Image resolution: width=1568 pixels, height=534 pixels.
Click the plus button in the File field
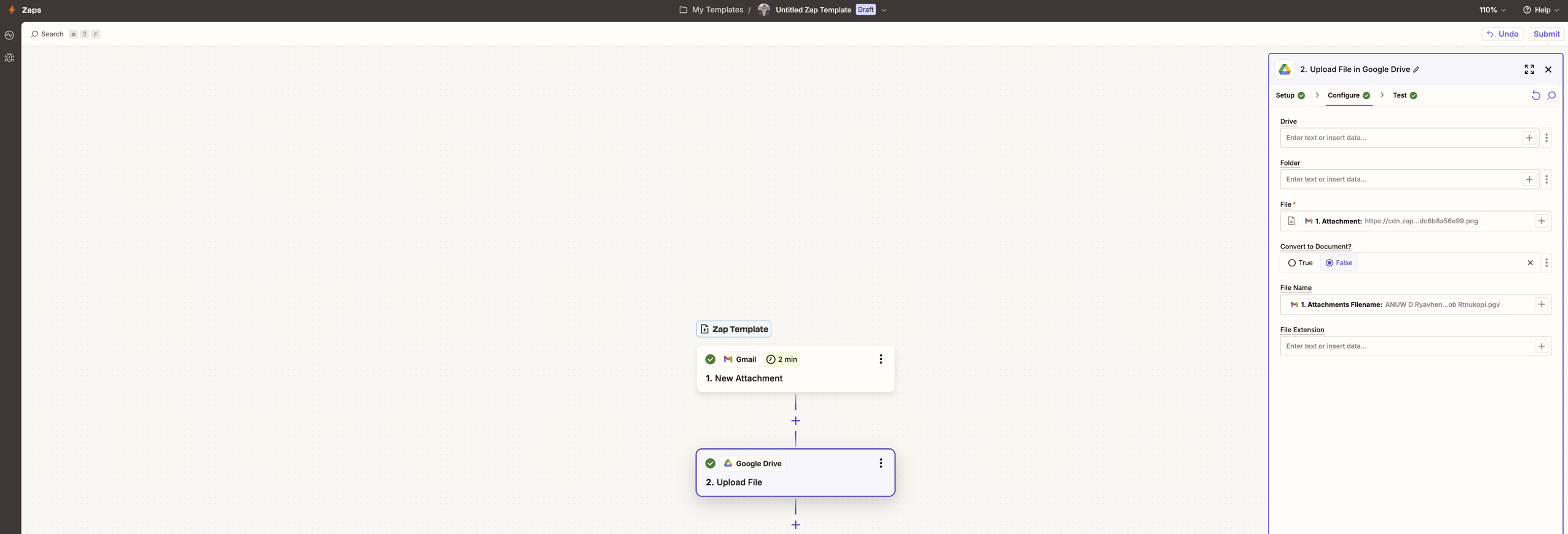tap(1541, 221)
